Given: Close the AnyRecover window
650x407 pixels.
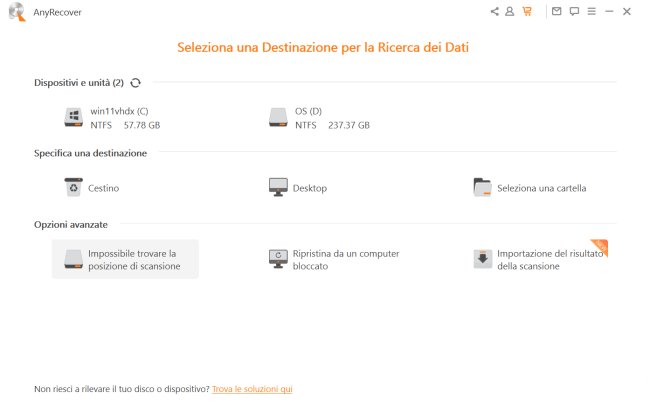Looking at the screenshot, I should point(627,12).
